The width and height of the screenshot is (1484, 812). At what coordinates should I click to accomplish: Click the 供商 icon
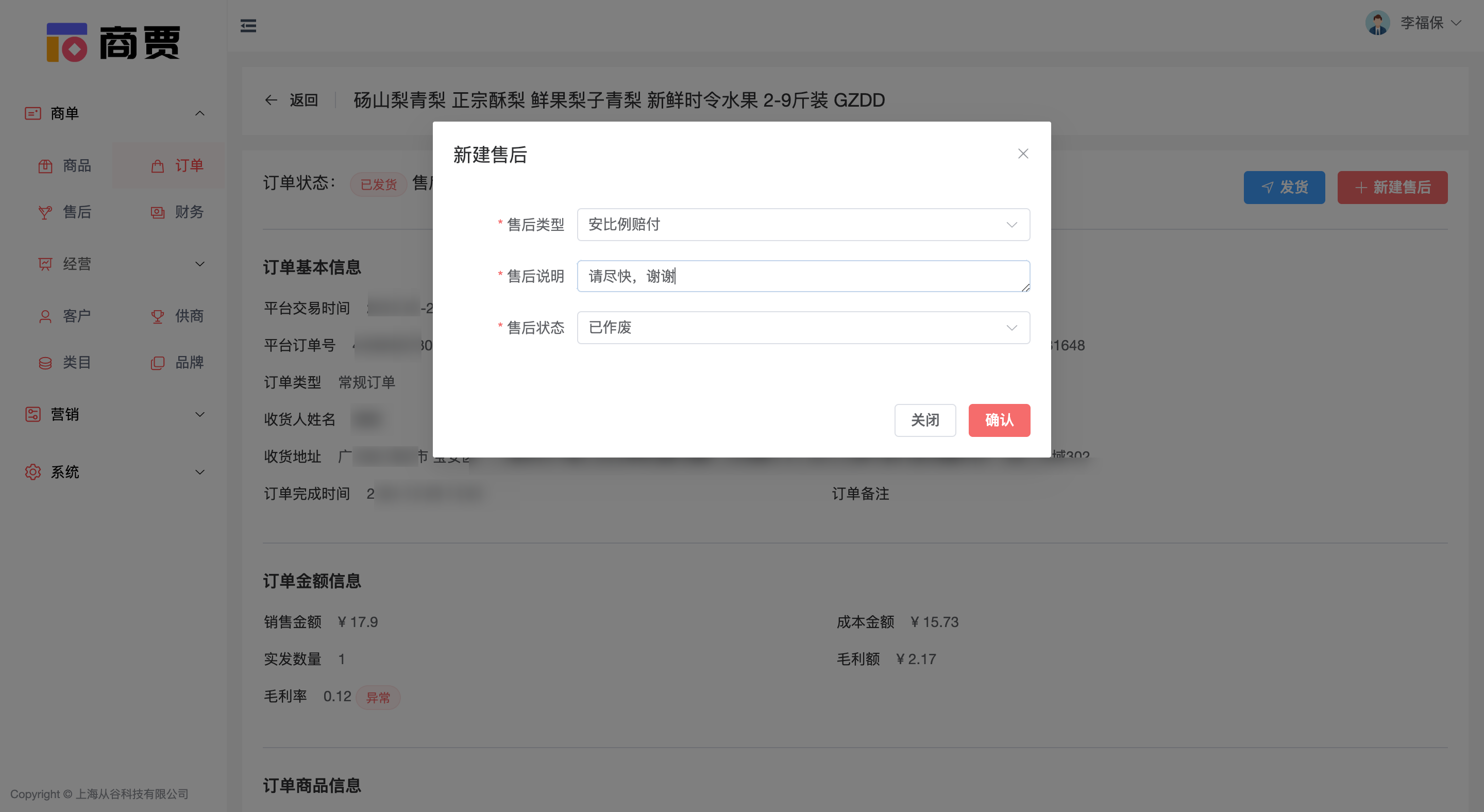click(x=157, y=316)
